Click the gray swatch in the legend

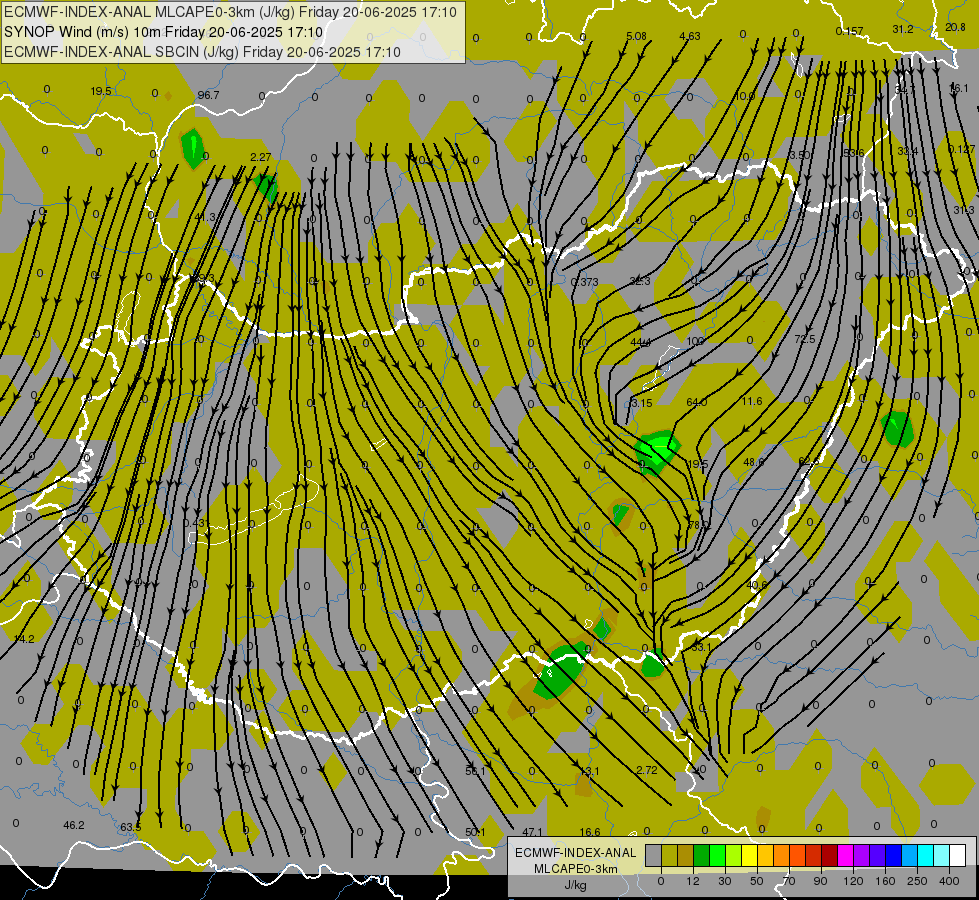[x=653, y=855]
